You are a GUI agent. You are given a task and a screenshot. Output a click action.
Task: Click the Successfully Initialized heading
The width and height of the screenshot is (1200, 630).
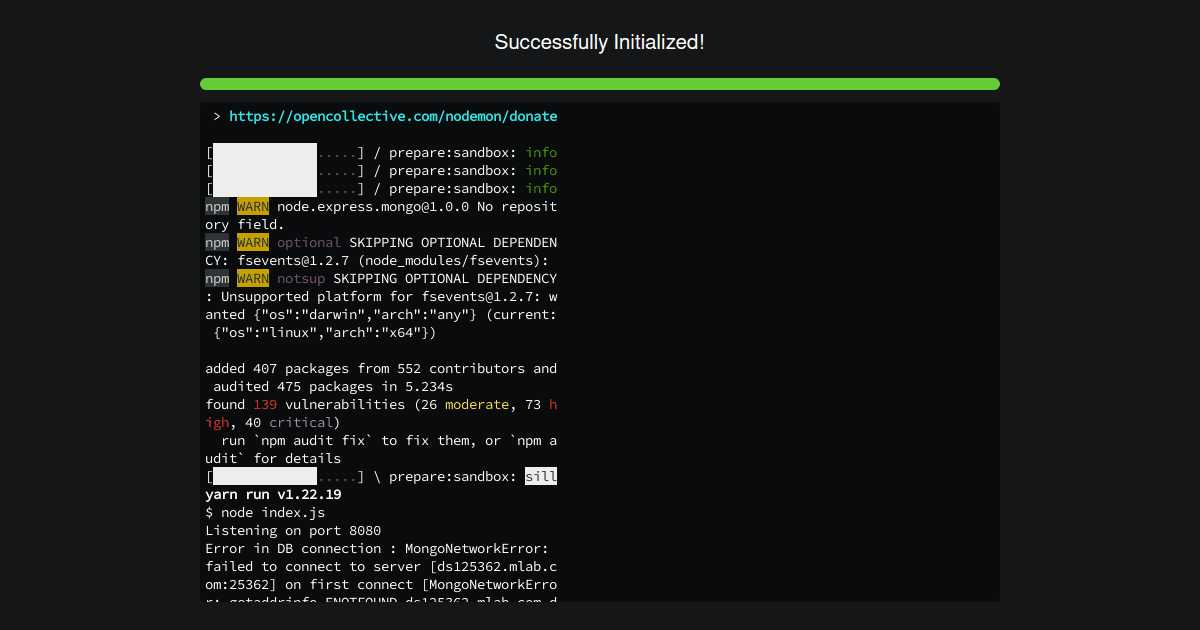coord(600,42)
